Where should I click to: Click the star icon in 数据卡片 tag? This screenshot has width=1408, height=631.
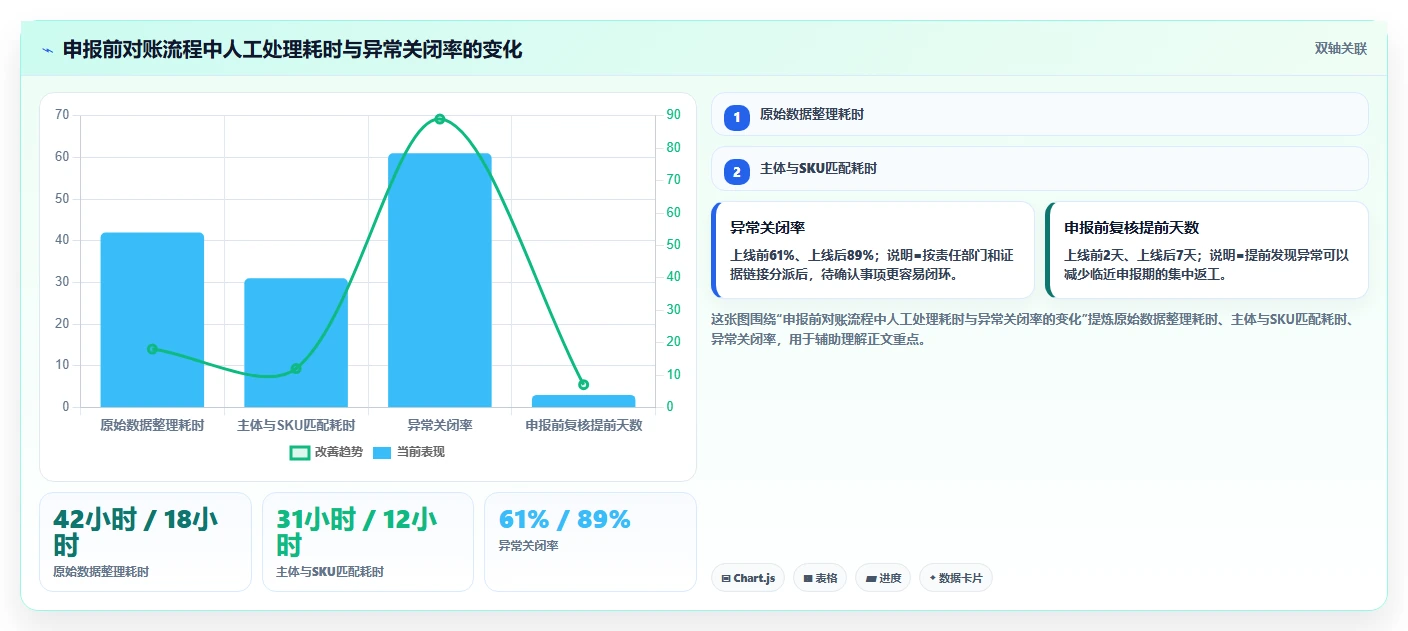[x=932, y=578]
